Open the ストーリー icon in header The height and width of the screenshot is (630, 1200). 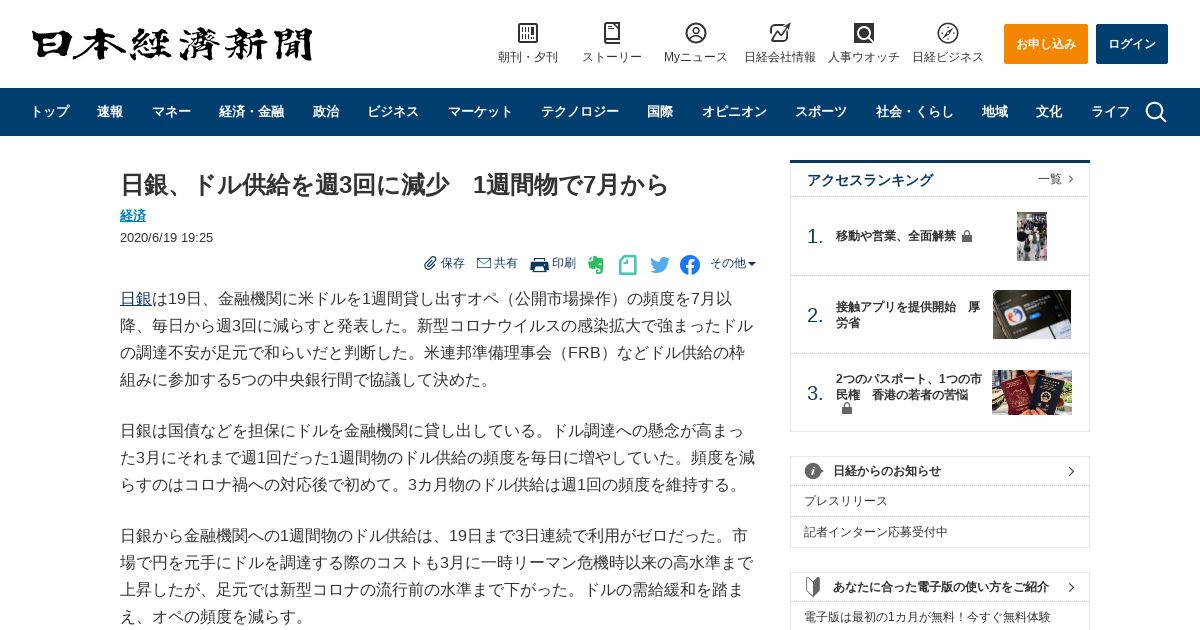[612, 33]
